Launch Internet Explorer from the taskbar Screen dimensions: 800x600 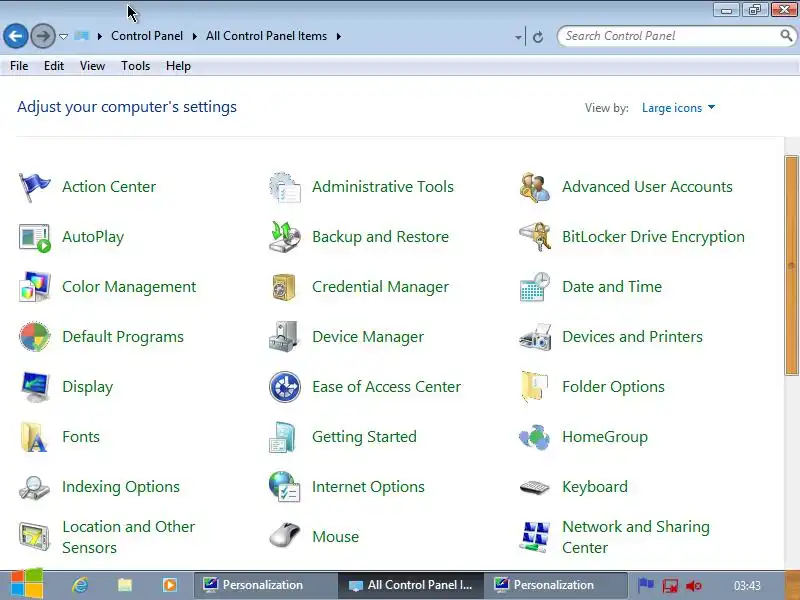pyautogui.click(x=80, y=585)
